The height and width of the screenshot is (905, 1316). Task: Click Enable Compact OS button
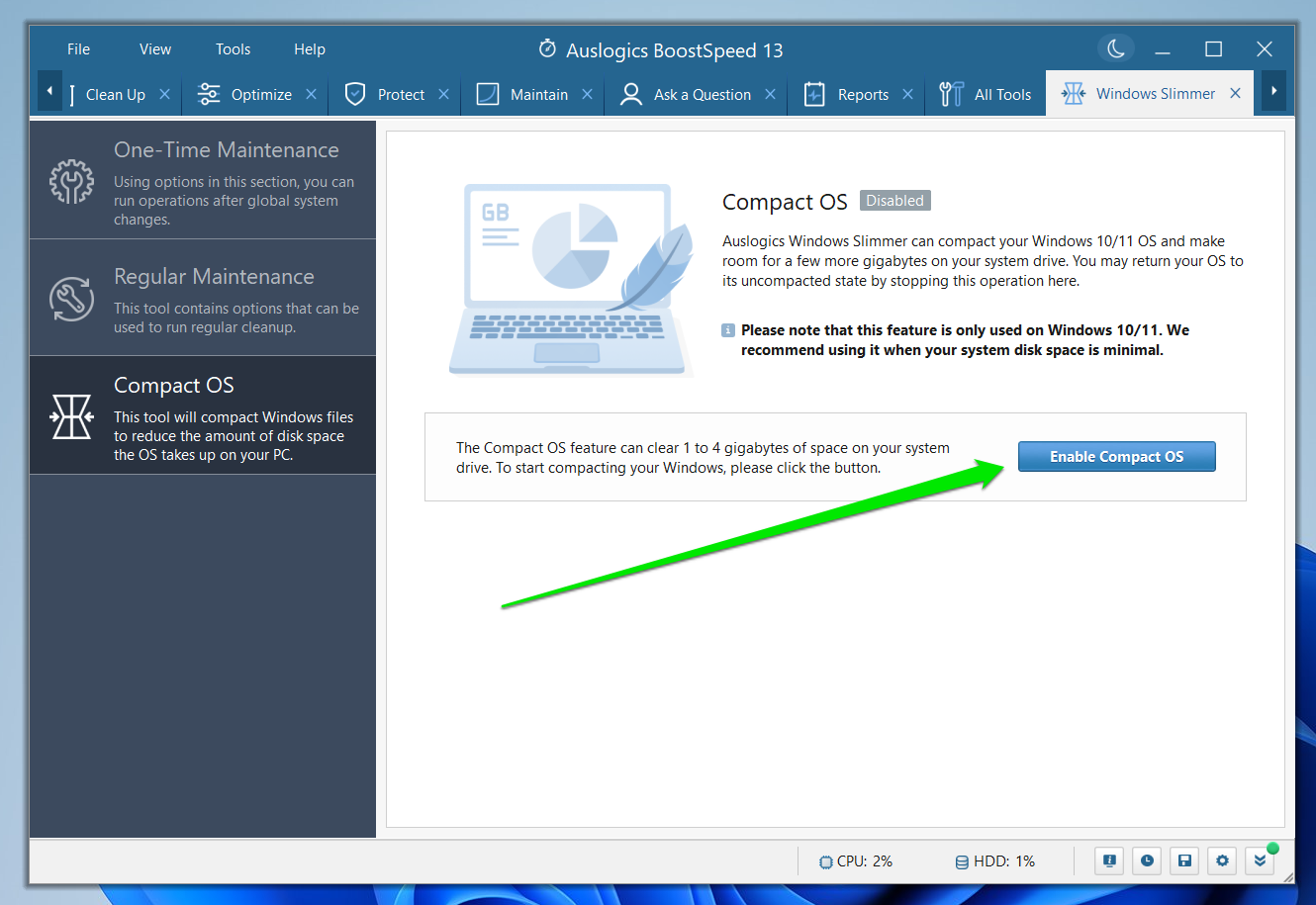pos(1116,456)
